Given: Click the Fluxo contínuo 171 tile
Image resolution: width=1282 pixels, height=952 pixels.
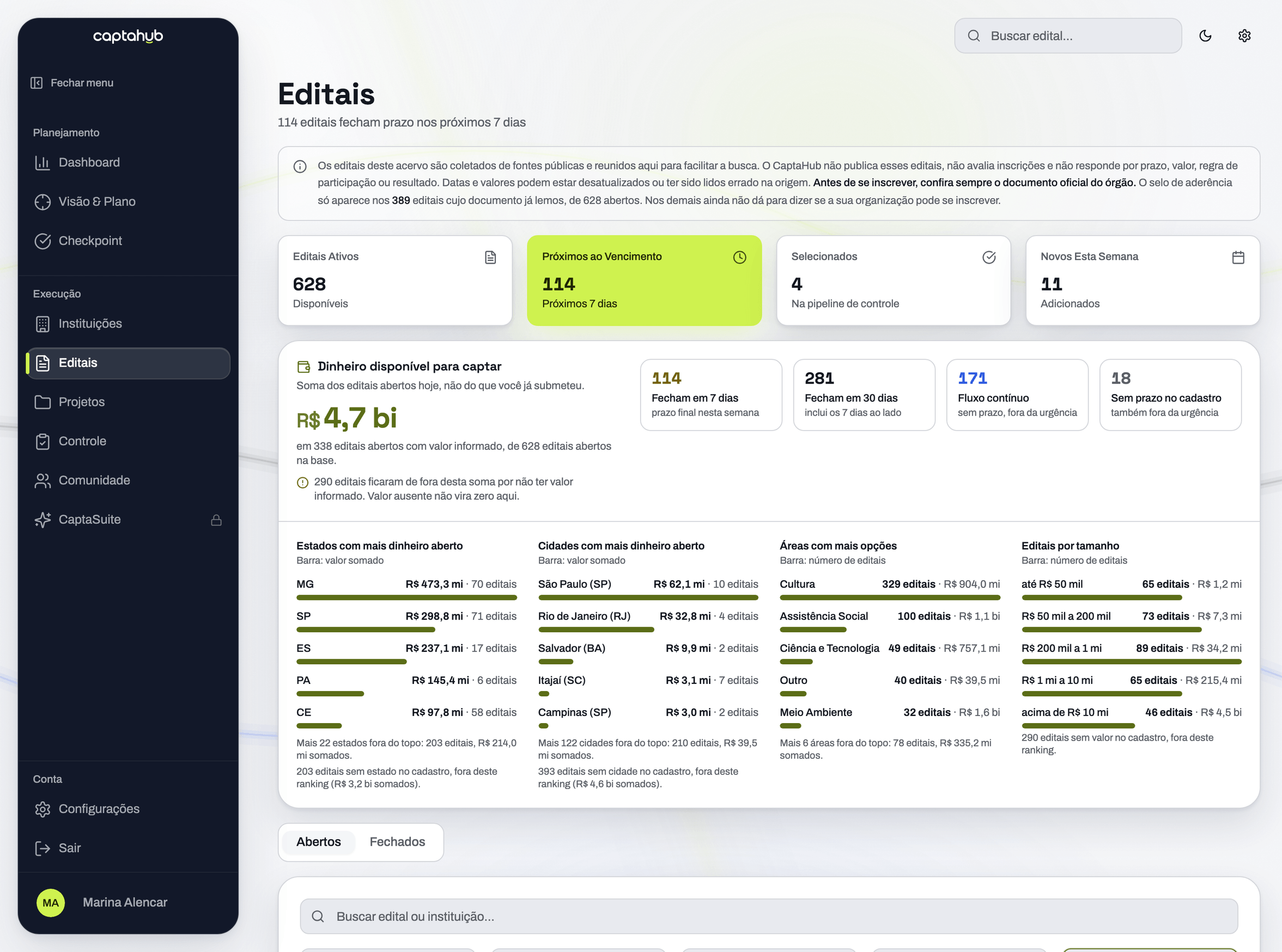Looking at the screenshot, I should 1018,395.
